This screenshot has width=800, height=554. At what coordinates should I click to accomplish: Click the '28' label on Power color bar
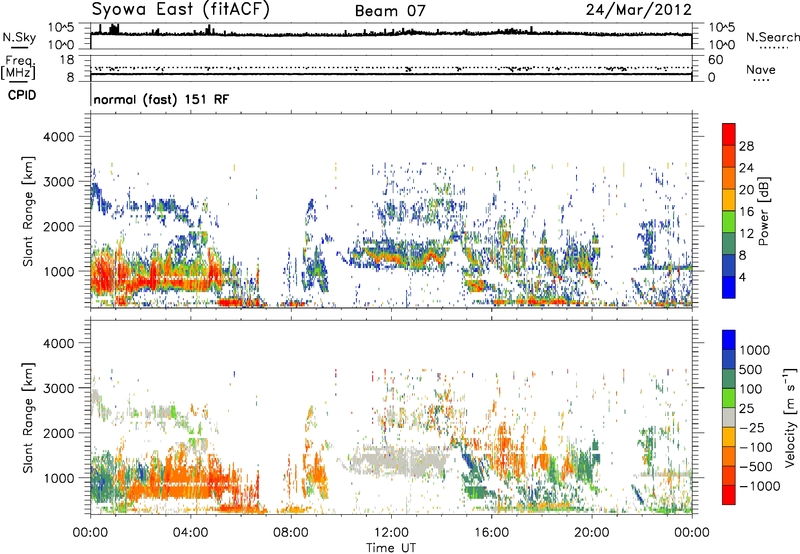point(746,146)
